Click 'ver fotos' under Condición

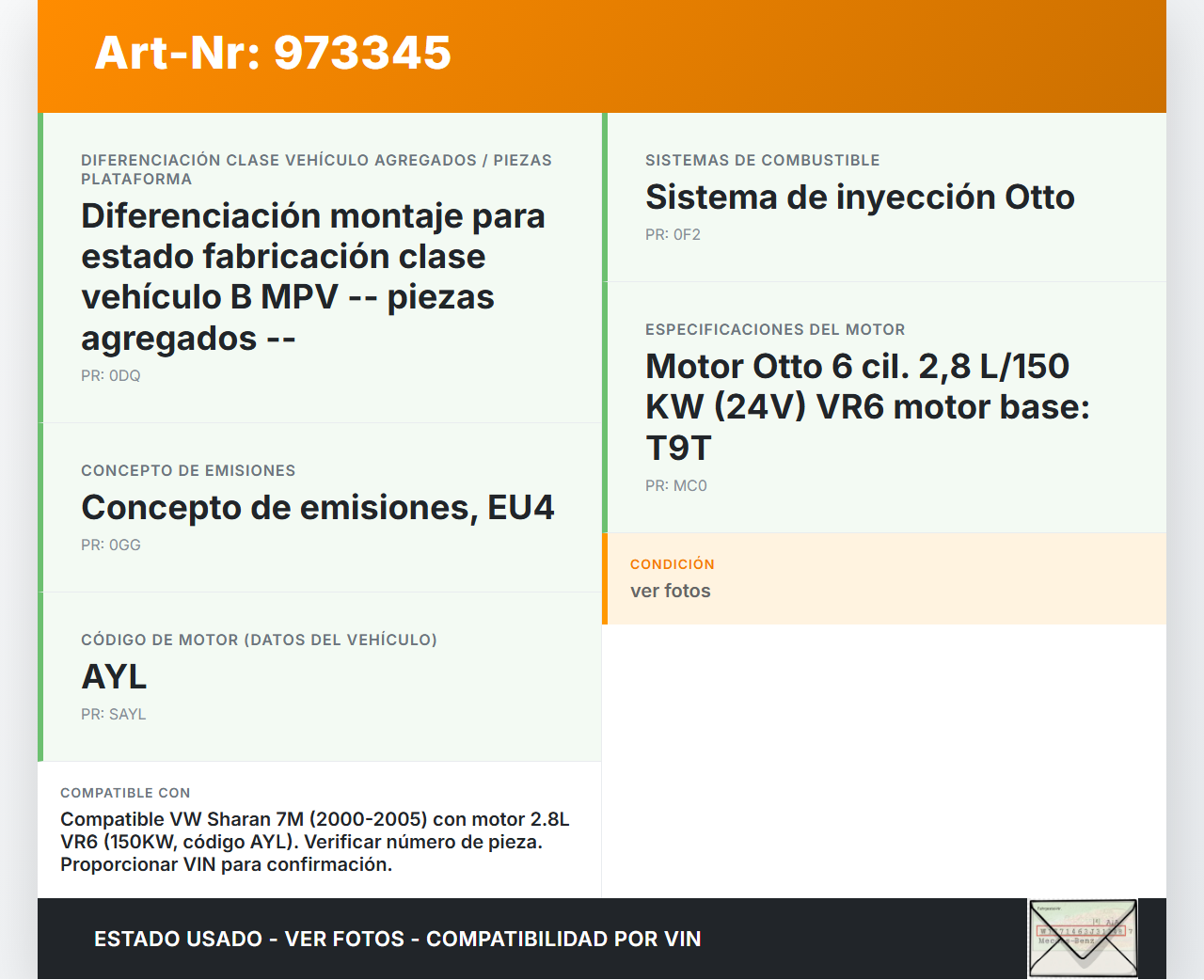click(671, 591)
